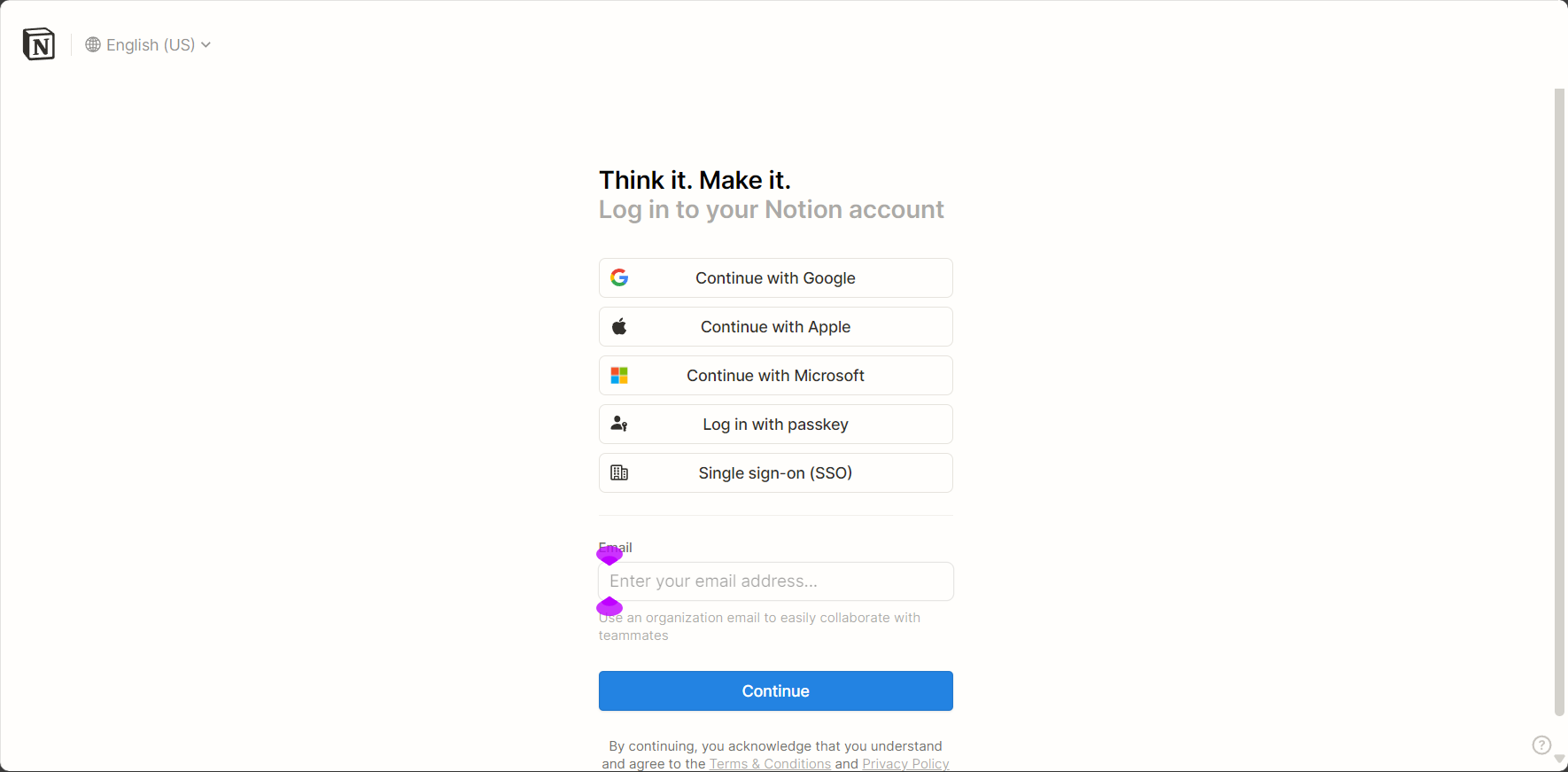The width and height of the screenshot is (1568, 772).
Task: Focus the email address input field
Action: click(776, 581)
